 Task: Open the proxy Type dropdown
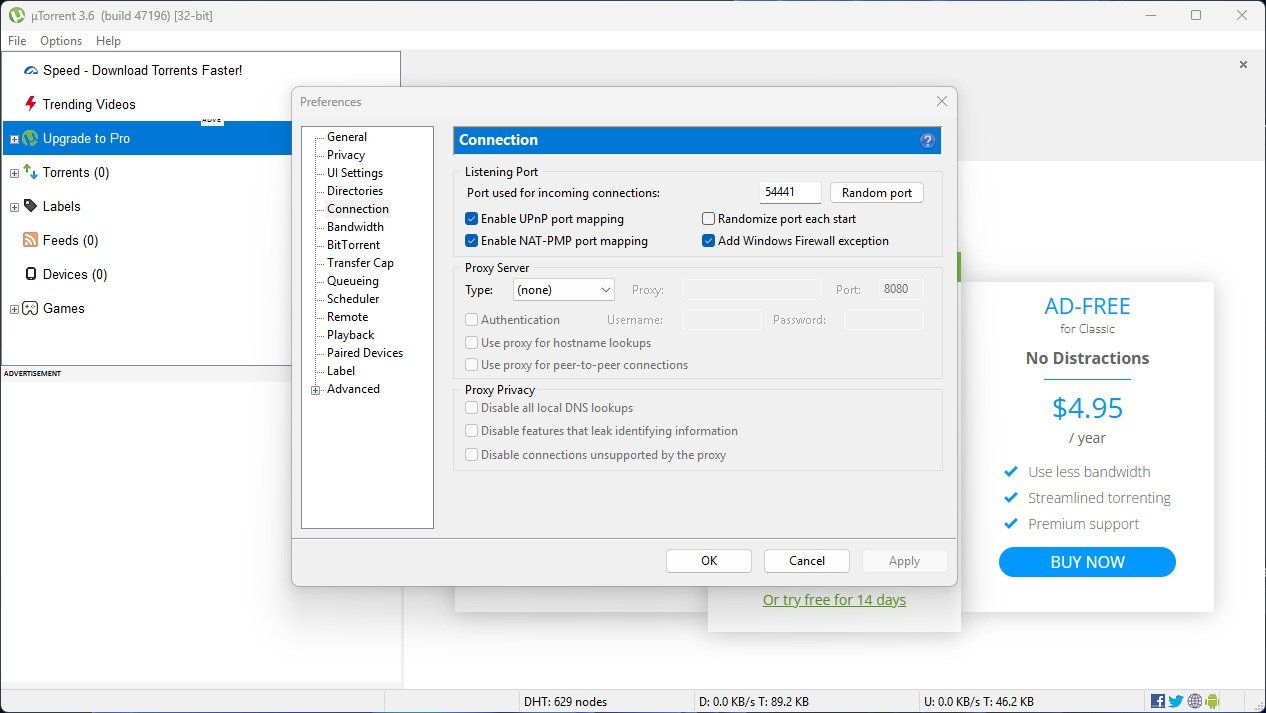click(564, 290)
